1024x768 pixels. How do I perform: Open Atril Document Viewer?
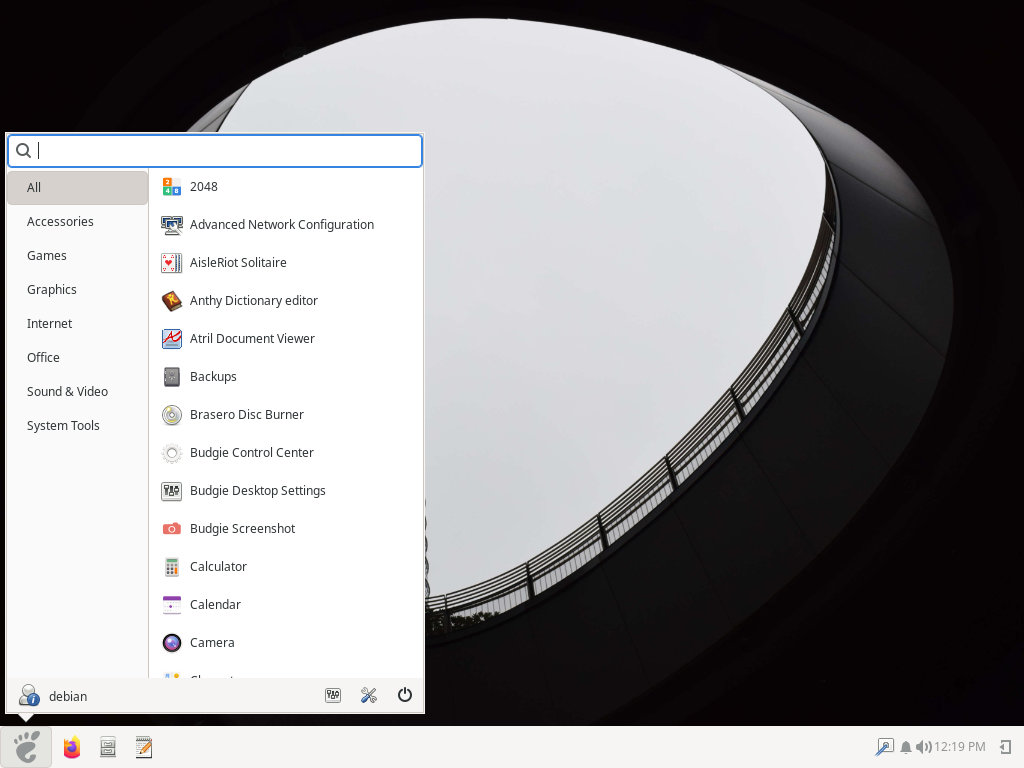(x=252, y=338)
